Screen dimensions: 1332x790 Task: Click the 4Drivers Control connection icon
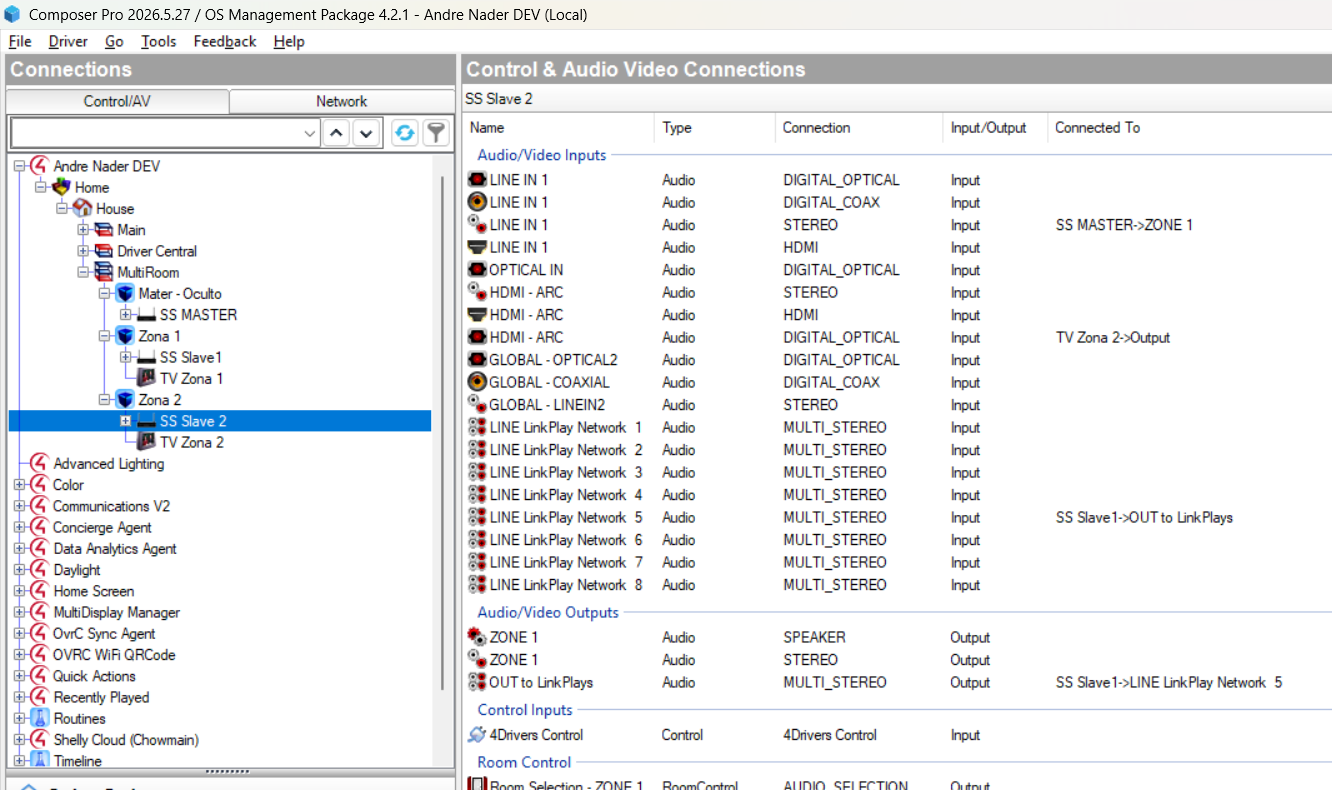pos(477,735)
